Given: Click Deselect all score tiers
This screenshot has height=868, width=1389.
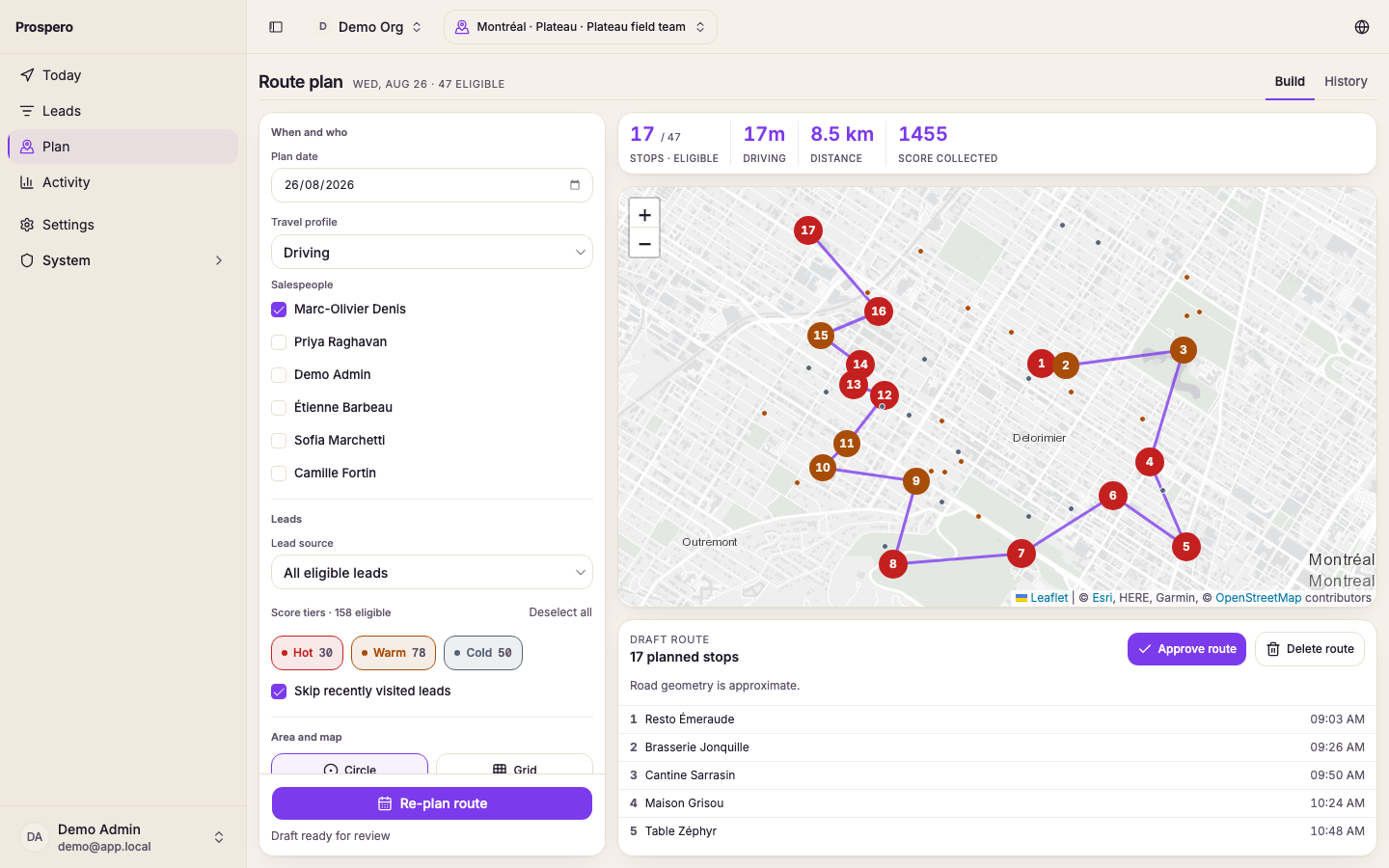Looking at the screenshot, I should coord(560,612).
